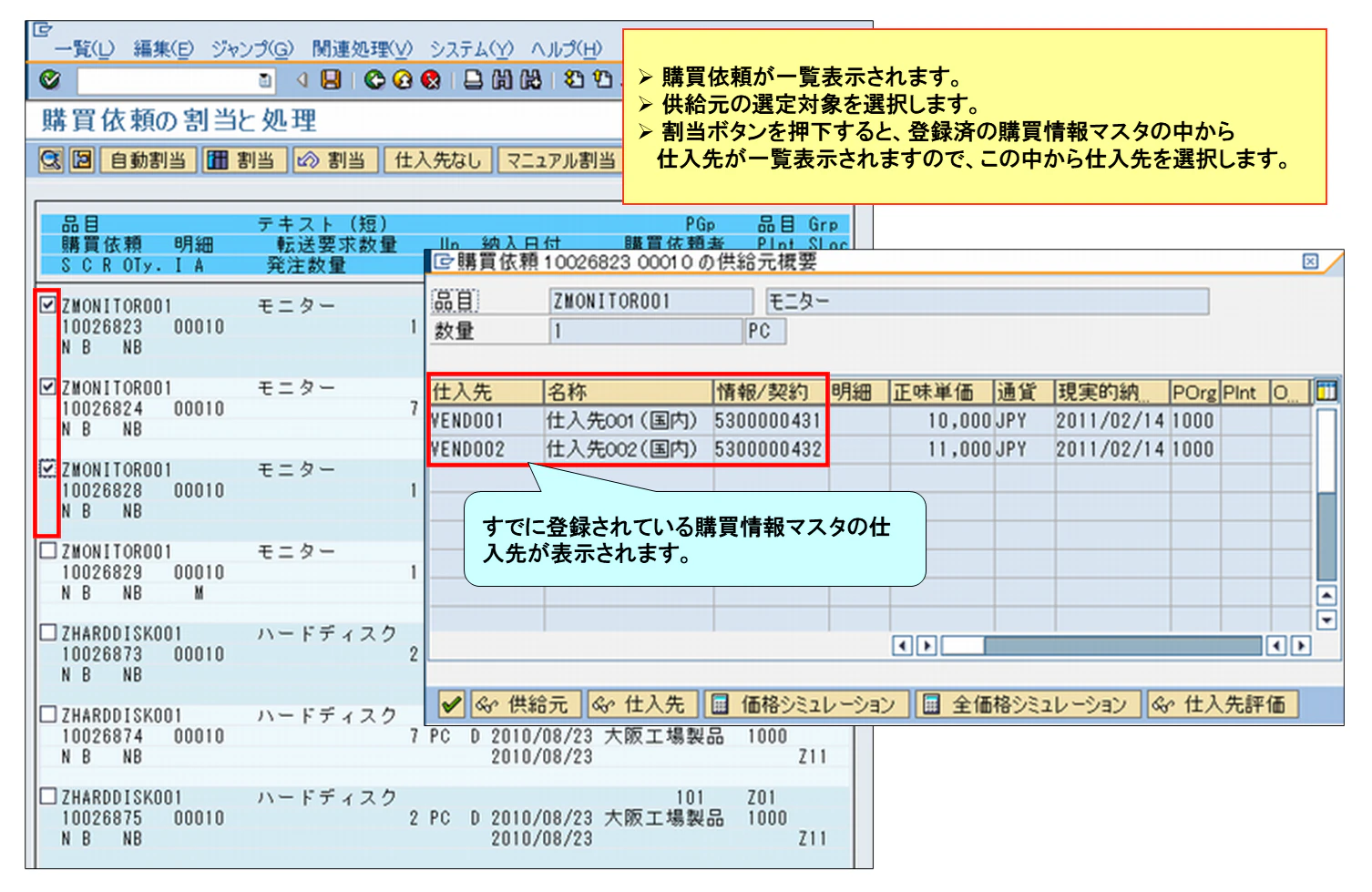
Task: Click the grid scroll-up arrow at the bottom right
Action: tap(1326, 597)
